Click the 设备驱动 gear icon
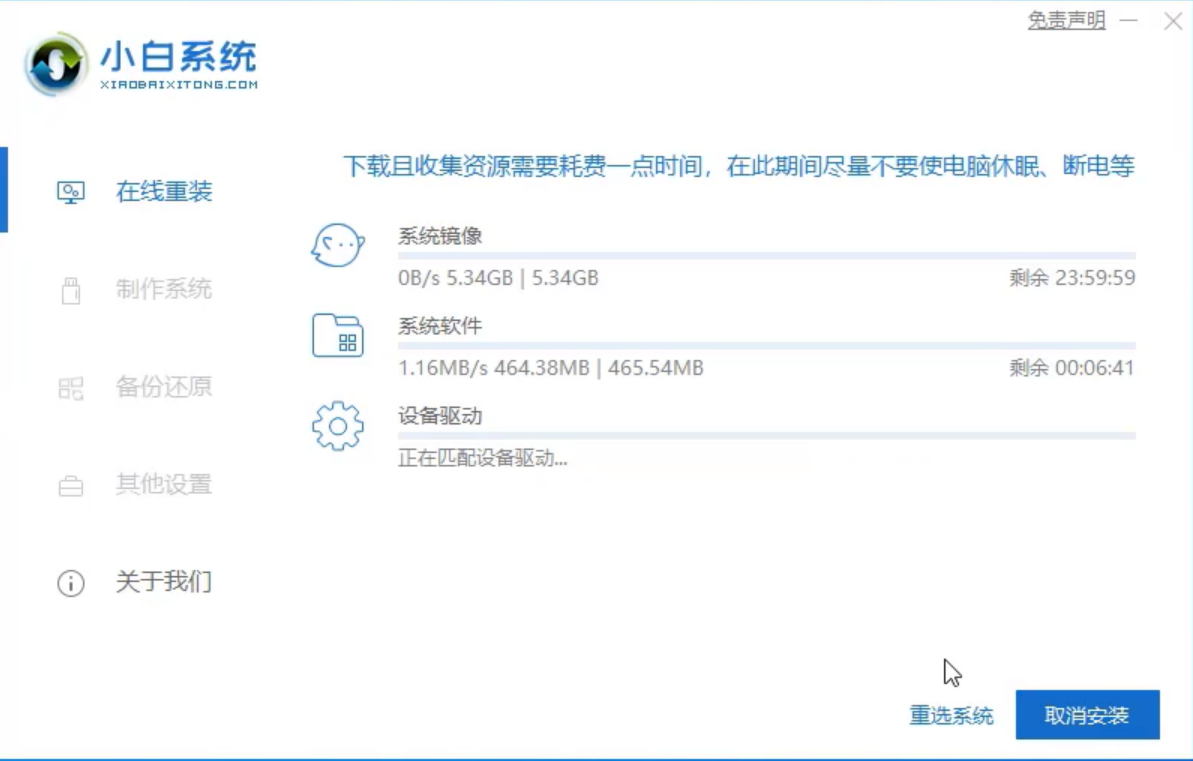Screen dimensions: 1193x761 pos(337,426)
